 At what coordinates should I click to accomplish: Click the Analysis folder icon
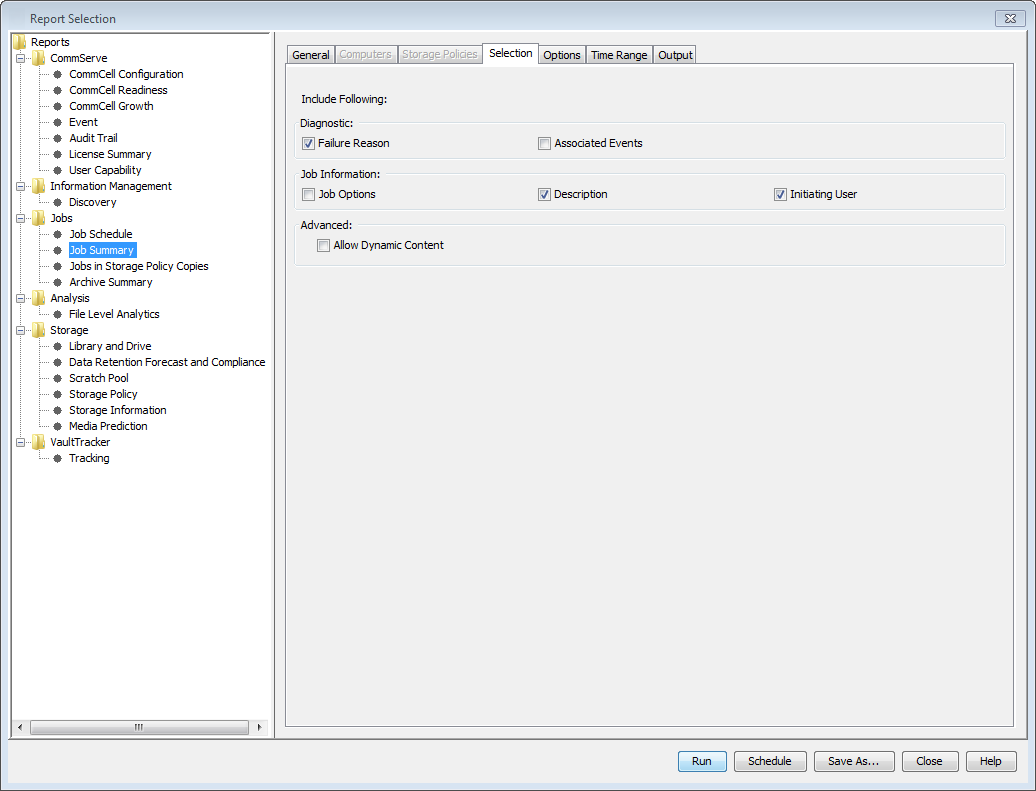40,298
